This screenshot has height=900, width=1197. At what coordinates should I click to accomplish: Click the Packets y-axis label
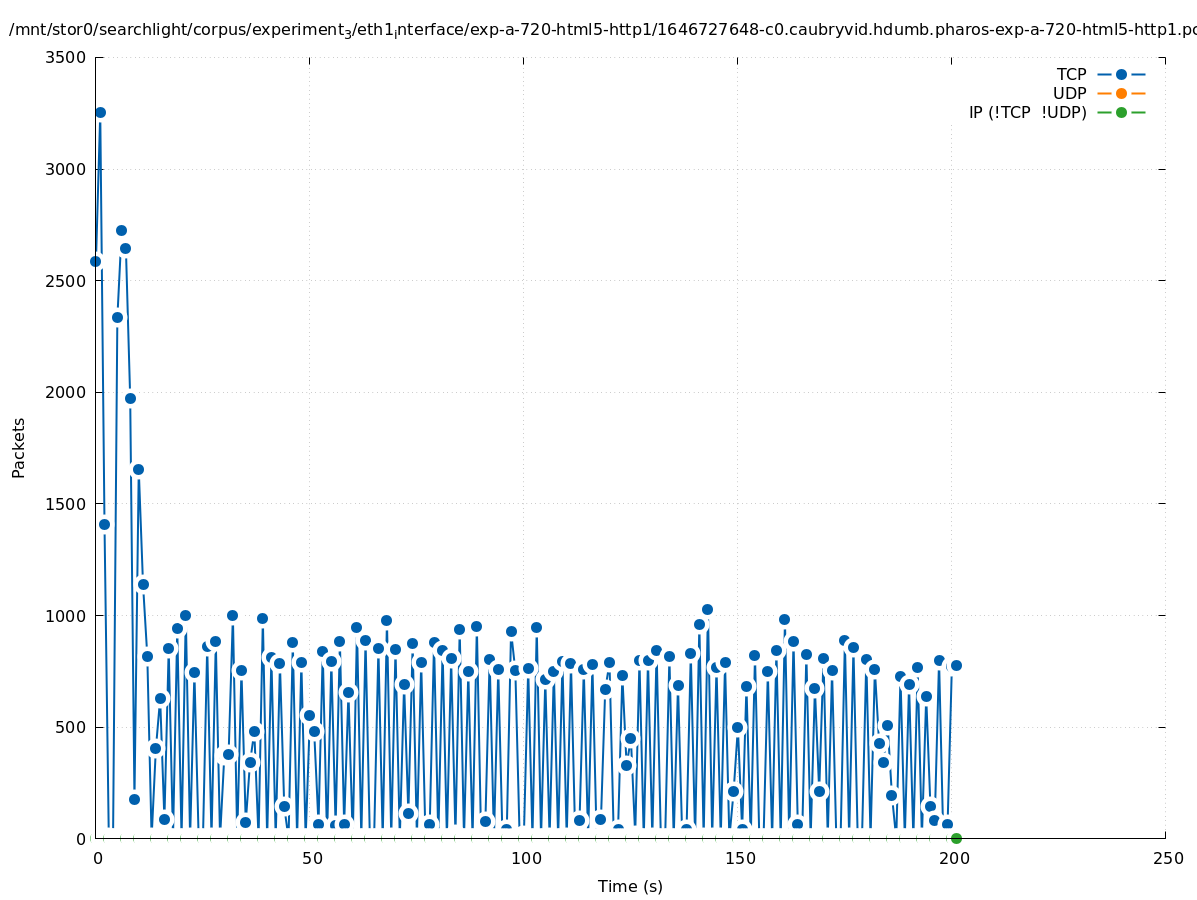click(x=19, y=447)
